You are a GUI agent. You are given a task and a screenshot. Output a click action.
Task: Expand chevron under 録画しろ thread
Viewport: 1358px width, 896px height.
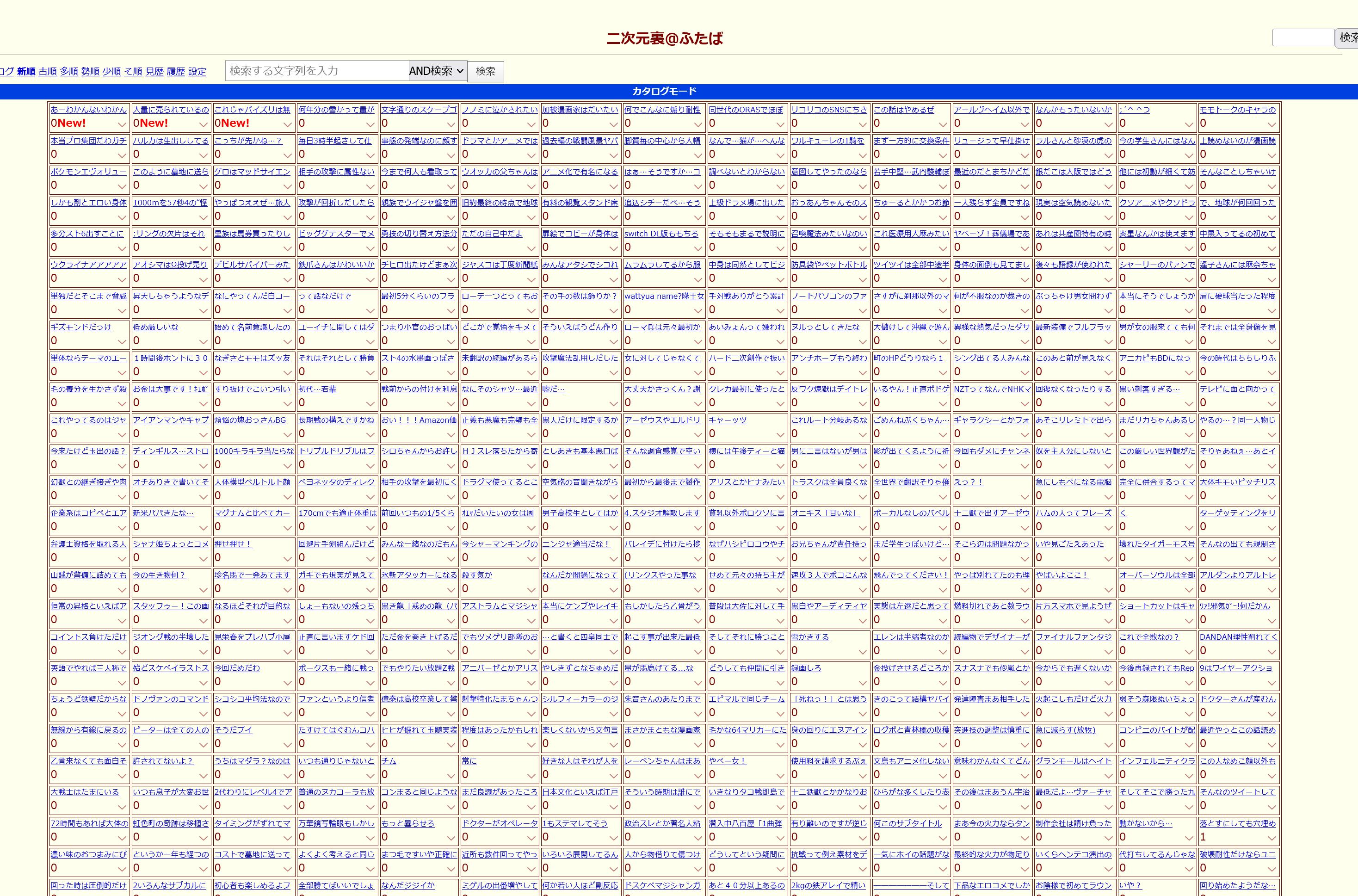point(863,682)
